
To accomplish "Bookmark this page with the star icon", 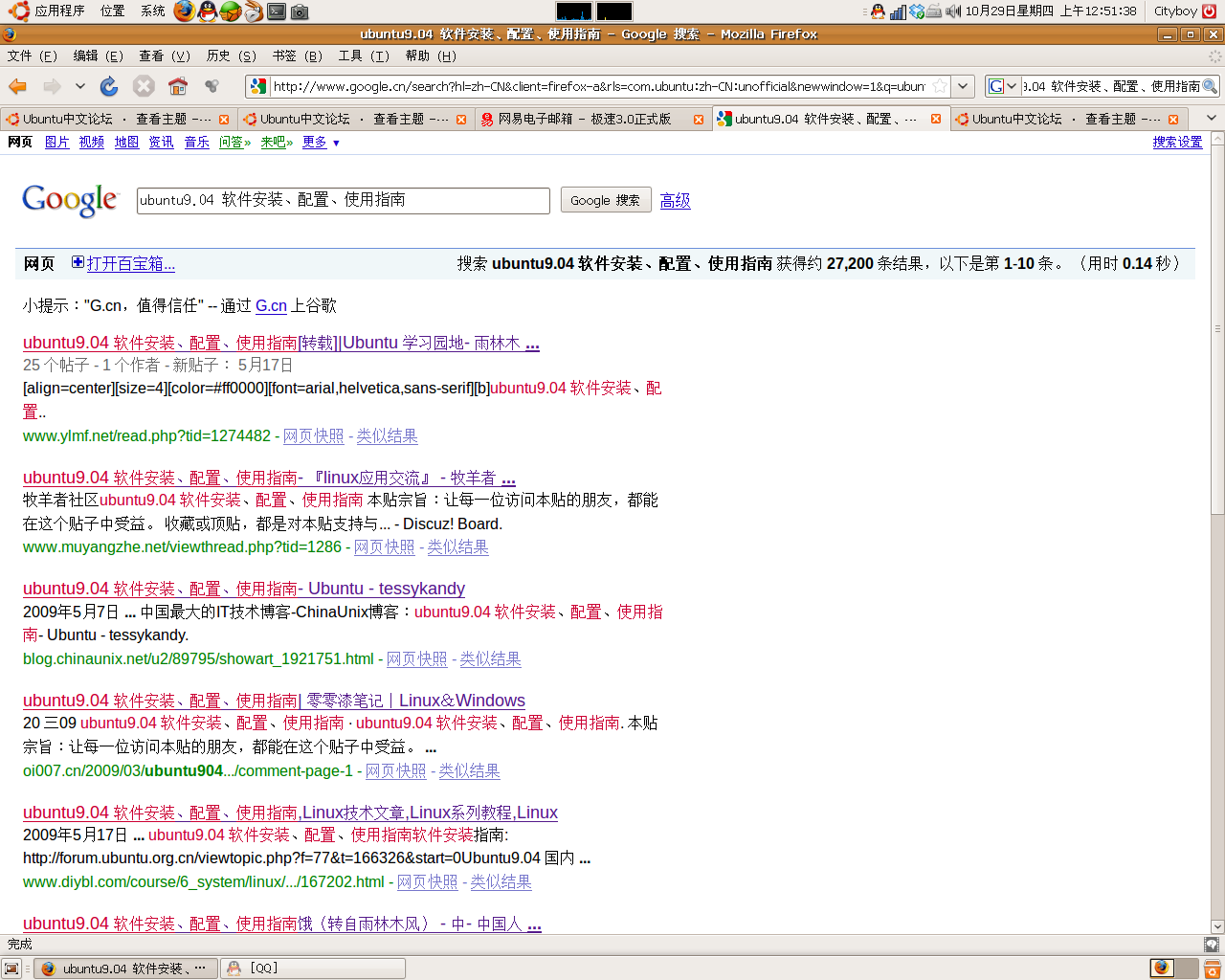I will coord(940,86).
